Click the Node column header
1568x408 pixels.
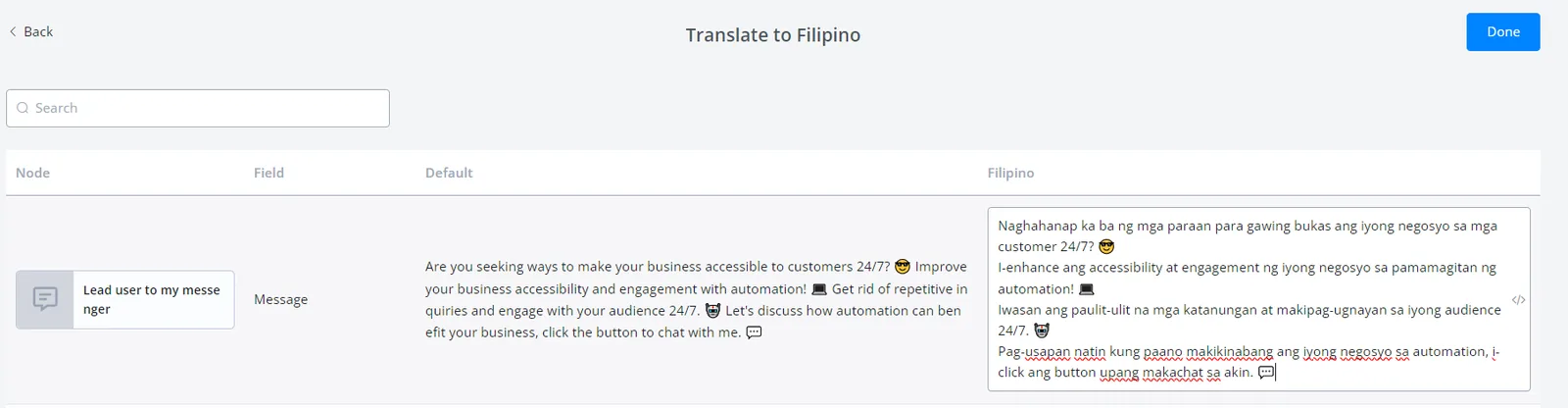[x=32, y=173]
